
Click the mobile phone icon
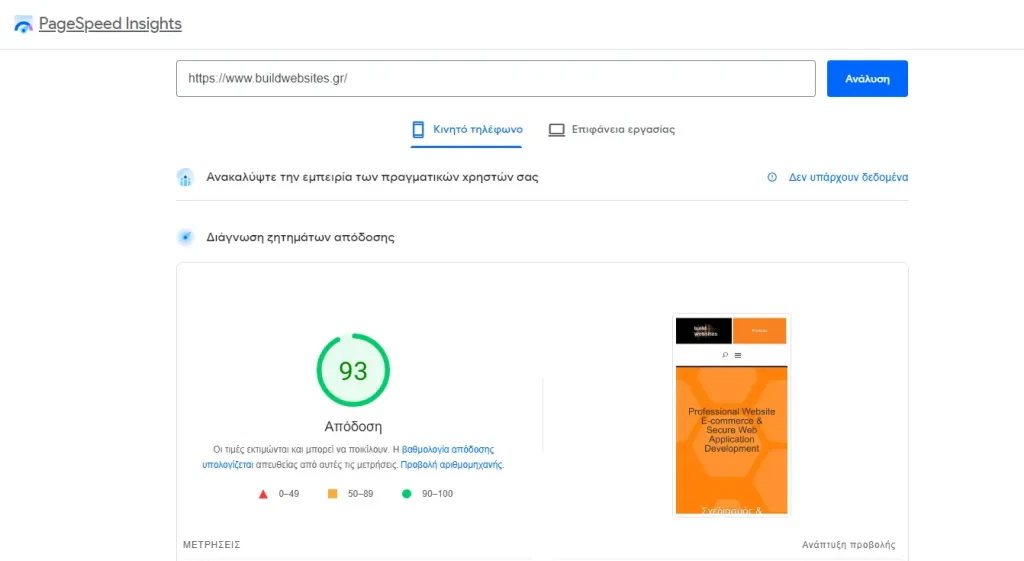[x=418, y=129]
